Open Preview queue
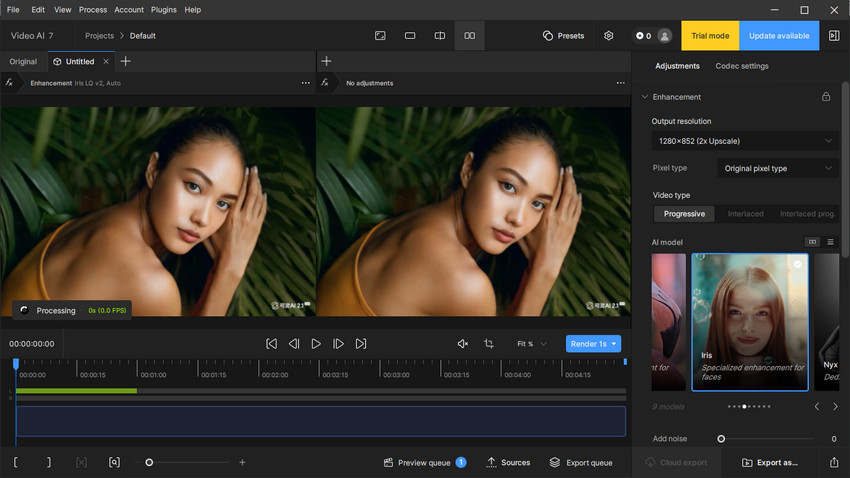 (424, 462)
